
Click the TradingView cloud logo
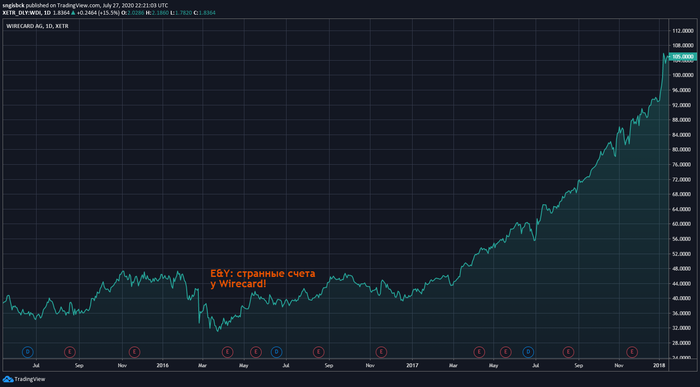(8, 379)
